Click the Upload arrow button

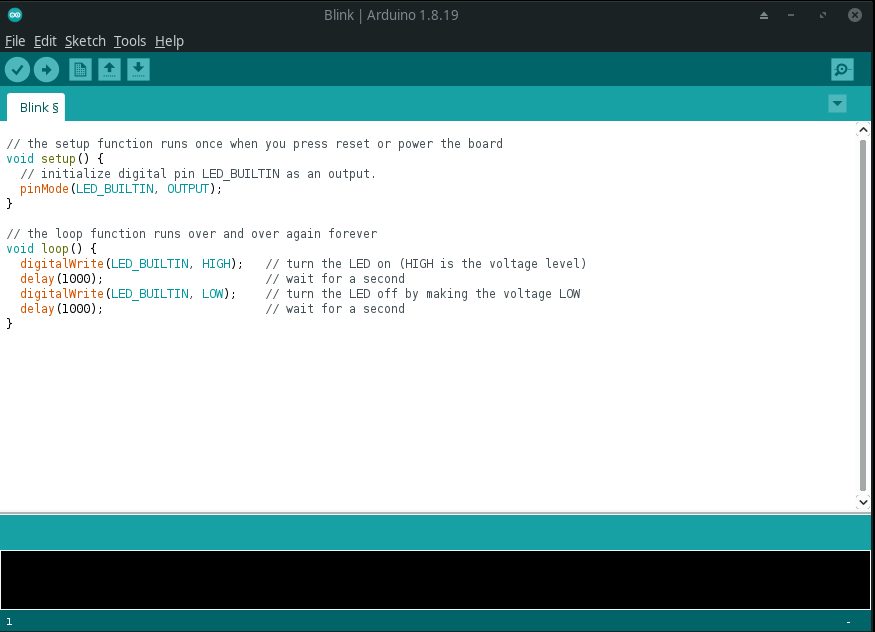coord(46,70)
